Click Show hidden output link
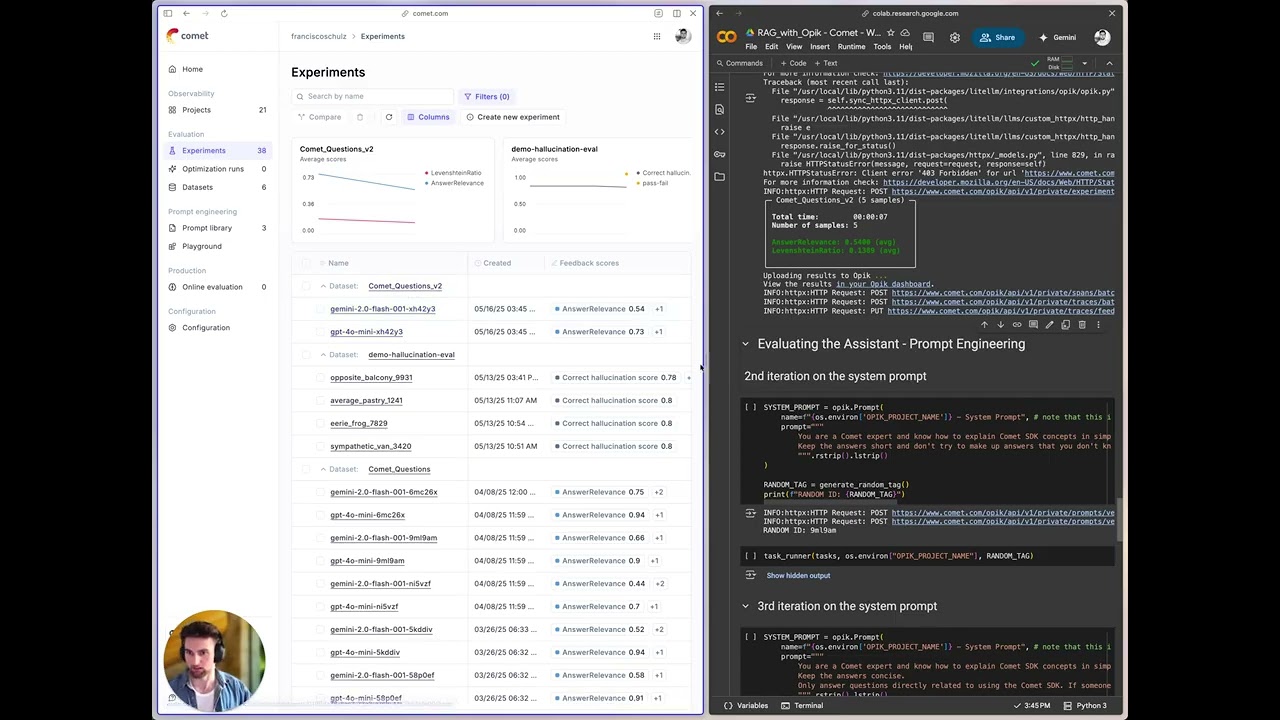Viewport: 1280px width, 720px height. 798,576
